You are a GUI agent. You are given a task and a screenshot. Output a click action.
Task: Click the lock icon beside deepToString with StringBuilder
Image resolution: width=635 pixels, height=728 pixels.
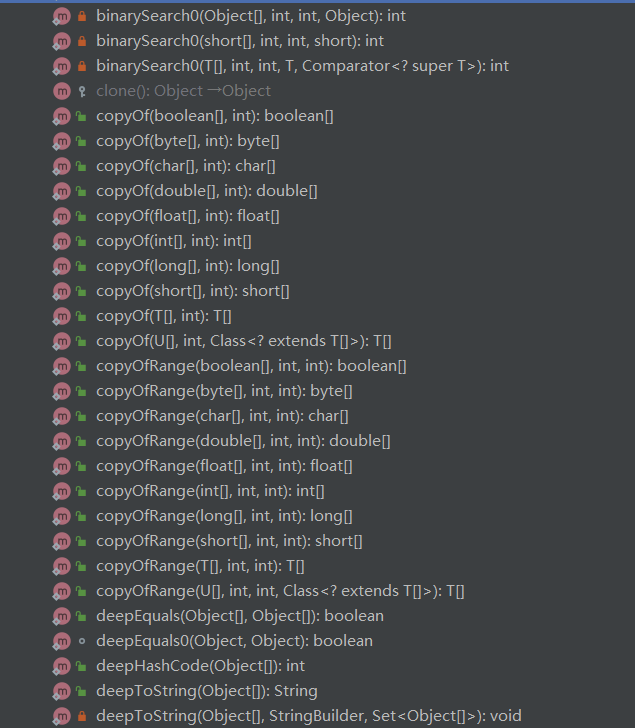pyautogui.click(x=82, y=716)
